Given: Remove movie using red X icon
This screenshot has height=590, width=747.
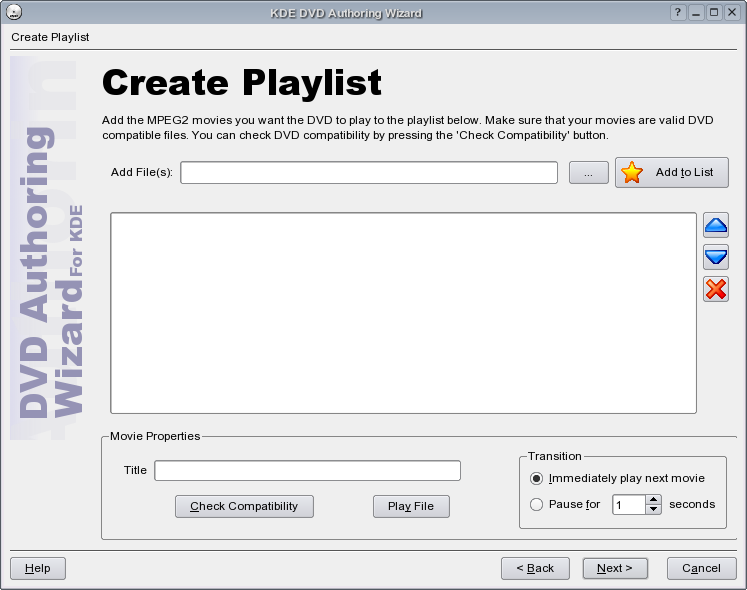Looking at the screenshot, I should pyautogui.click(x=716, y=289).
